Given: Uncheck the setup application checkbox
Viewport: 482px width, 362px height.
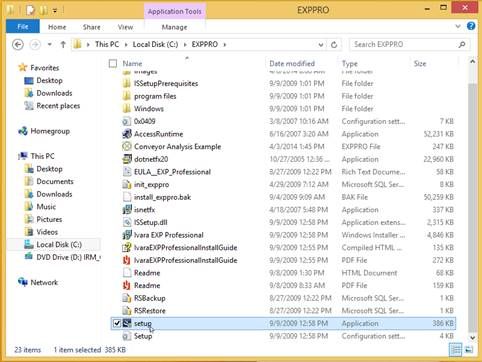Looking at the screenshot, I should 117,323.
